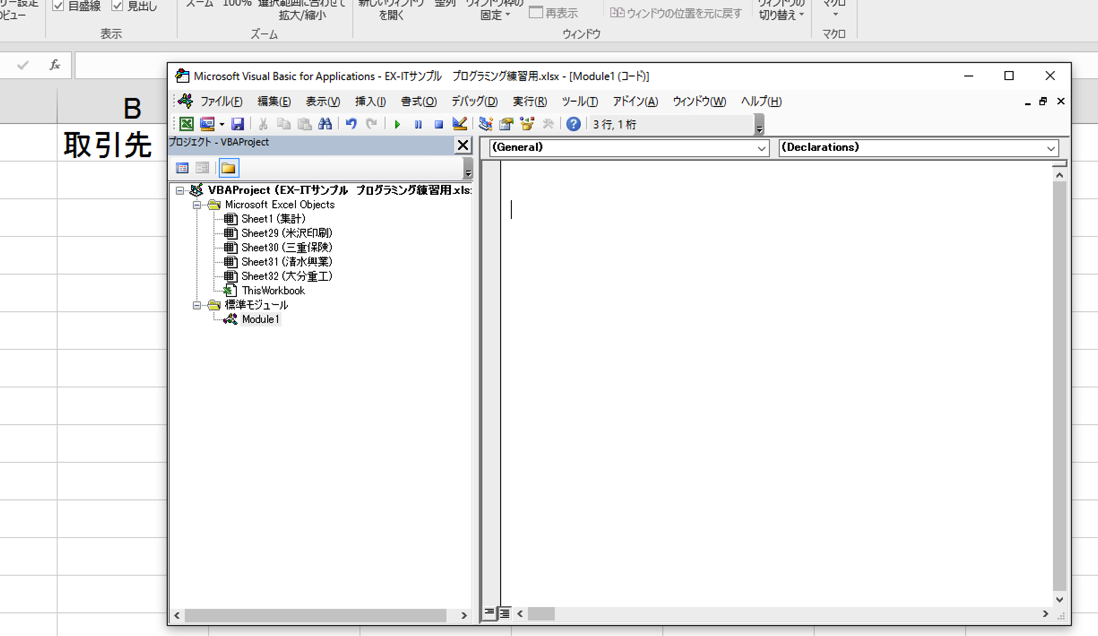Viewport: 1098px width, 636px height.
Task: Select Sheet1 (集計) in the project tree
Action: coord(273,219)
